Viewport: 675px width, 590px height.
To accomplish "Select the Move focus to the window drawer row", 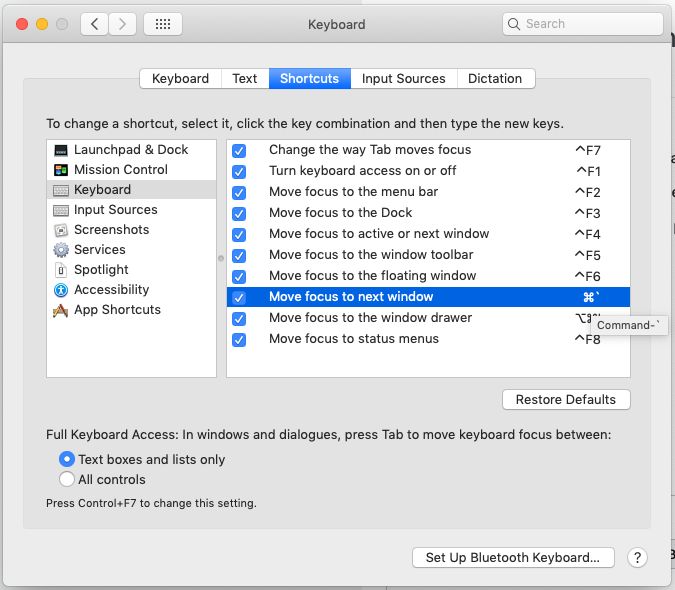I will pyautogui.click(x=428, y=318).
